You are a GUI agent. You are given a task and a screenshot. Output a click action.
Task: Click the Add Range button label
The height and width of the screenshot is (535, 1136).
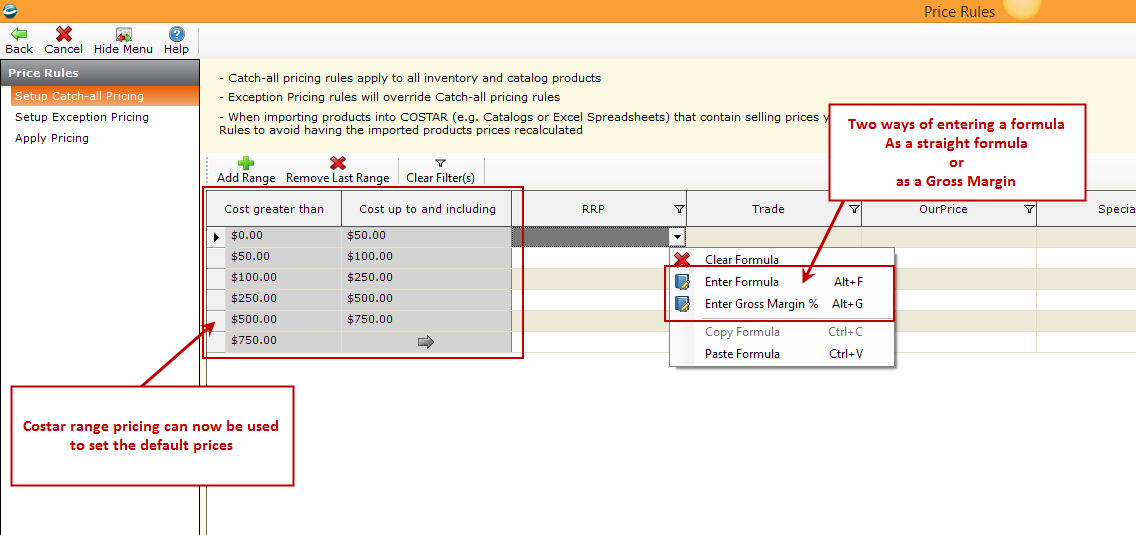tap(246, 178)
